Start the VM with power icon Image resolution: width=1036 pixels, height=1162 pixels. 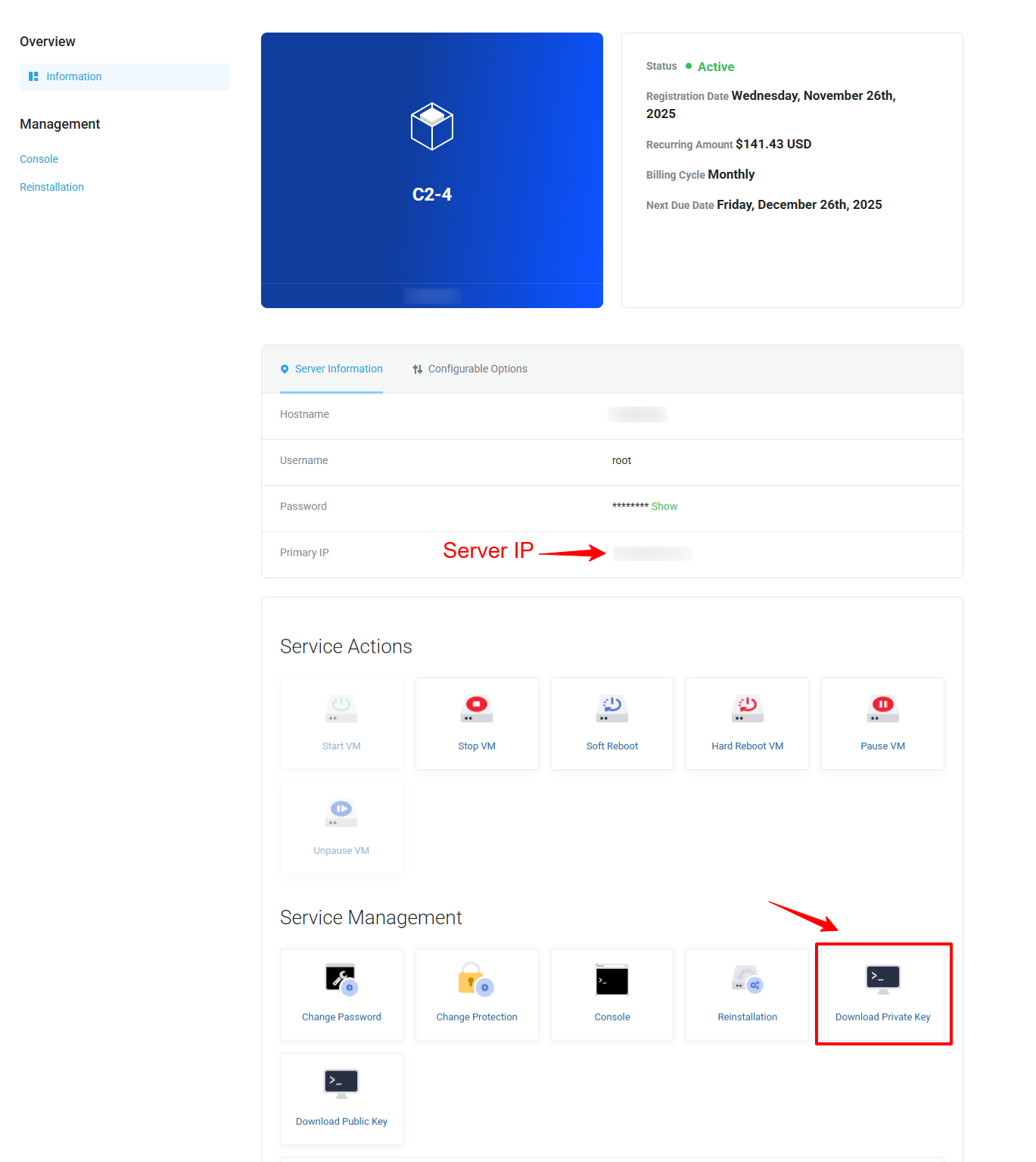(341, 709)
